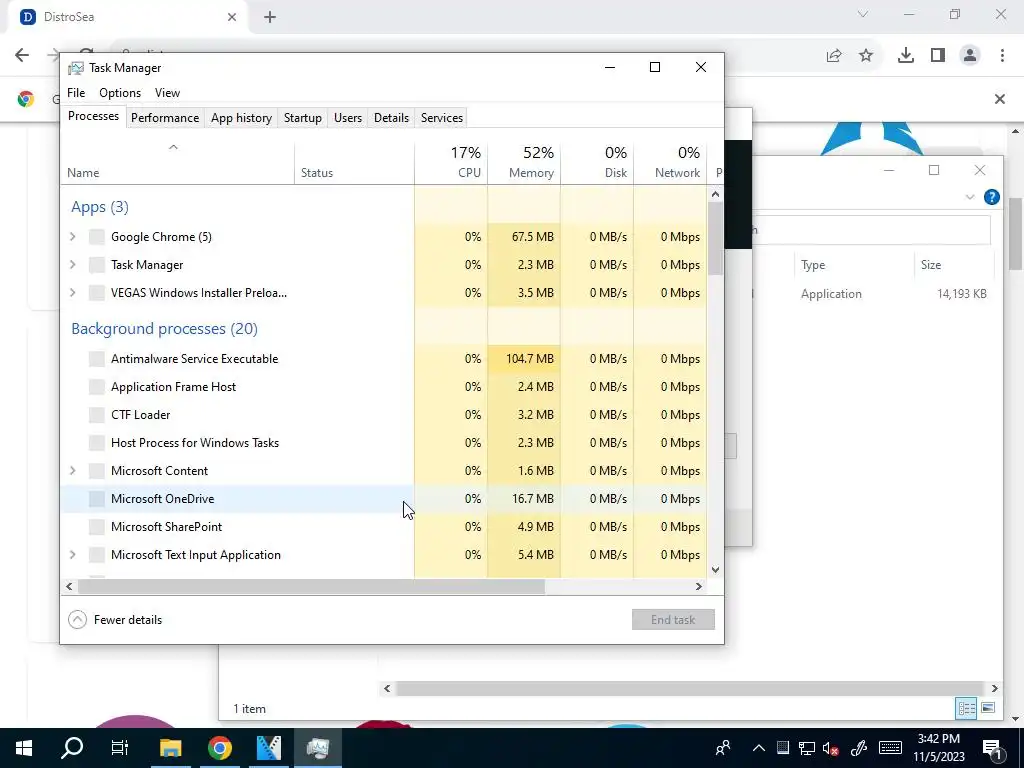Sort processes by the Name column

tap(178, 162)
